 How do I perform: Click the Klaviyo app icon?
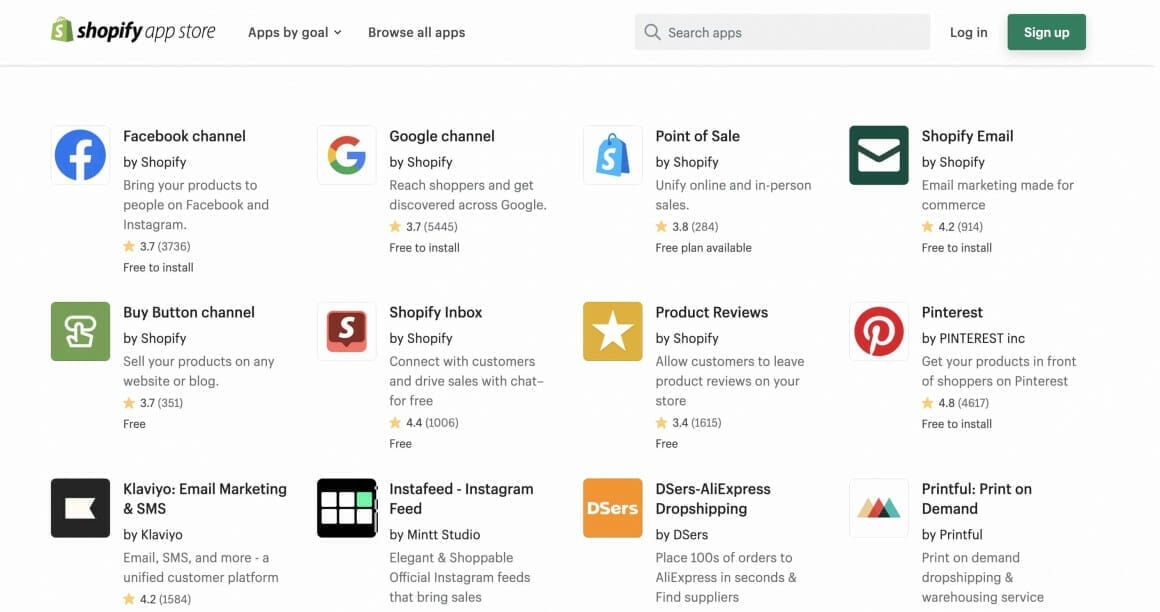pyautogui.click(x=80, y=507)
